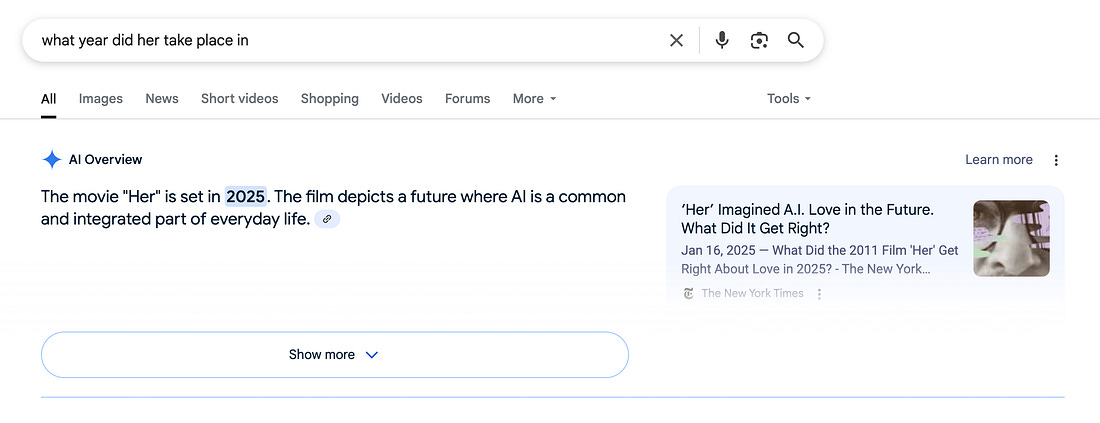1100x423 pixels.
Task: Start voice search with the microphone icon
Action: coord(722,41)
